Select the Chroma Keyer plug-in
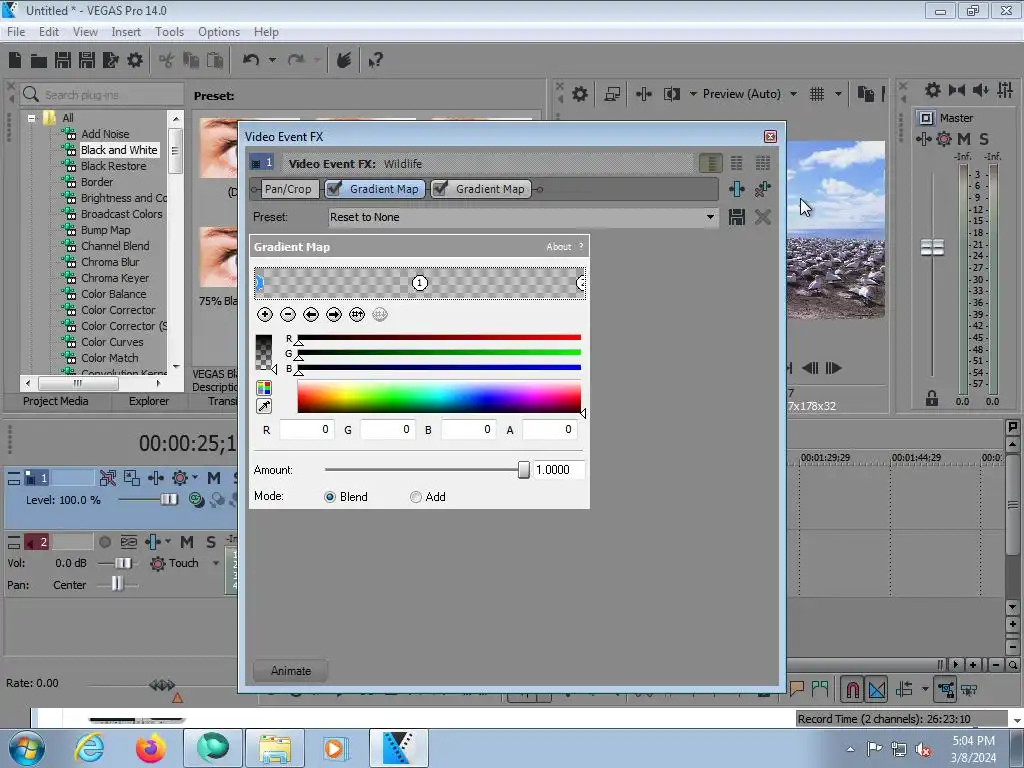Image resolution: width=1024 pixels, height=768 pixels. pyautogui.click(x=115, y=278)
